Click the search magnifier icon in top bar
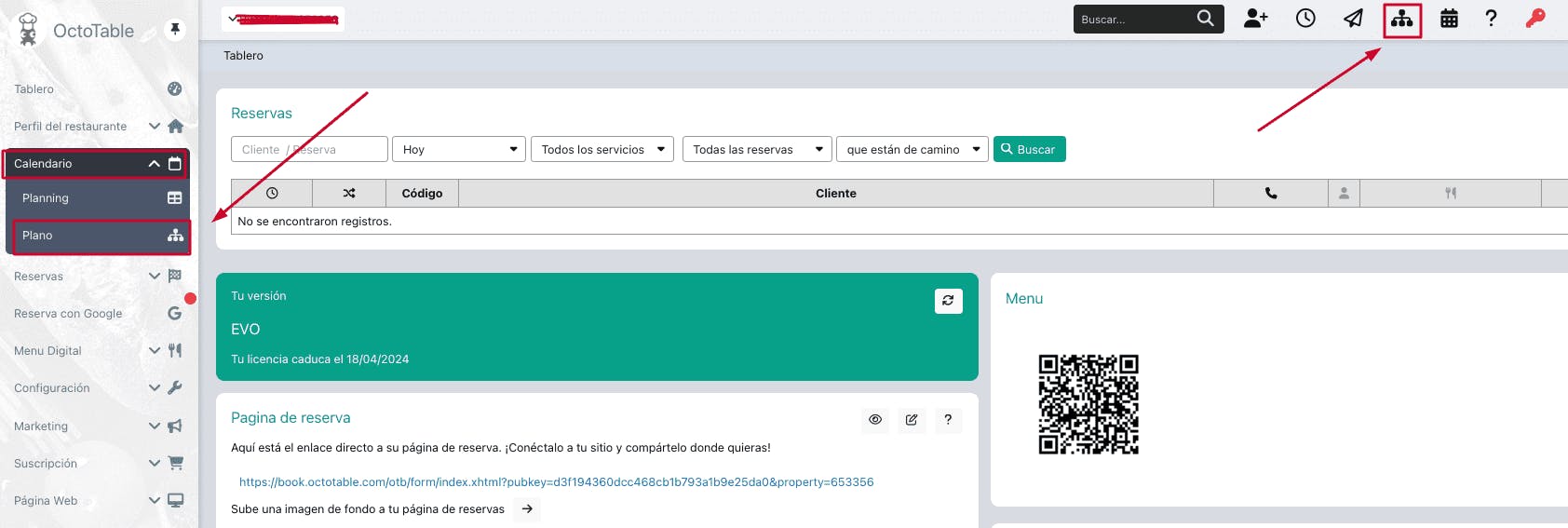 tap(1205, 19)
